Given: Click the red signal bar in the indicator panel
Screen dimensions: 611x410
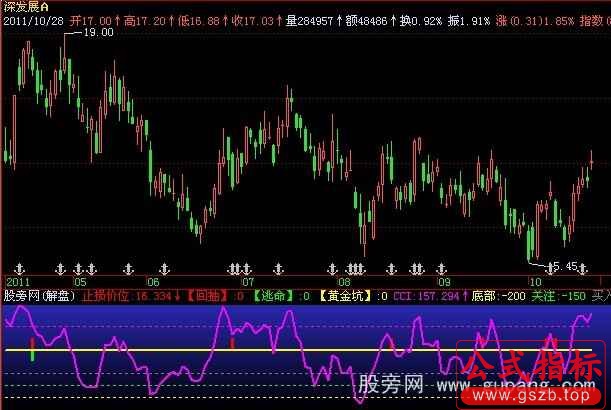Looking at the screenshot, I should pyautogui.click(x=233, y=345).
